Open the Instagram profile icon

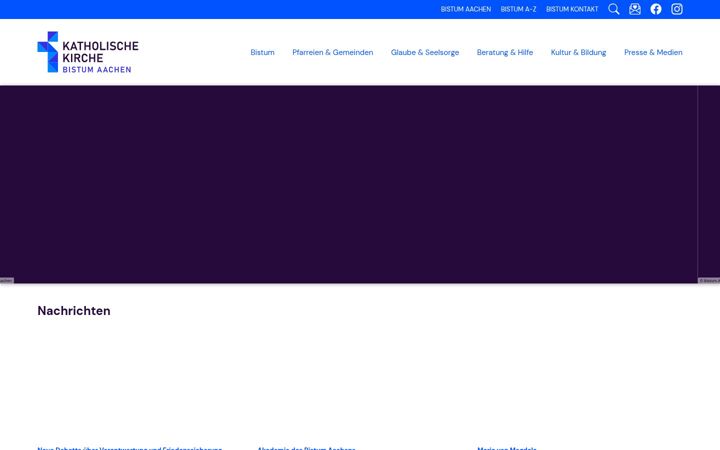point(676,9)
